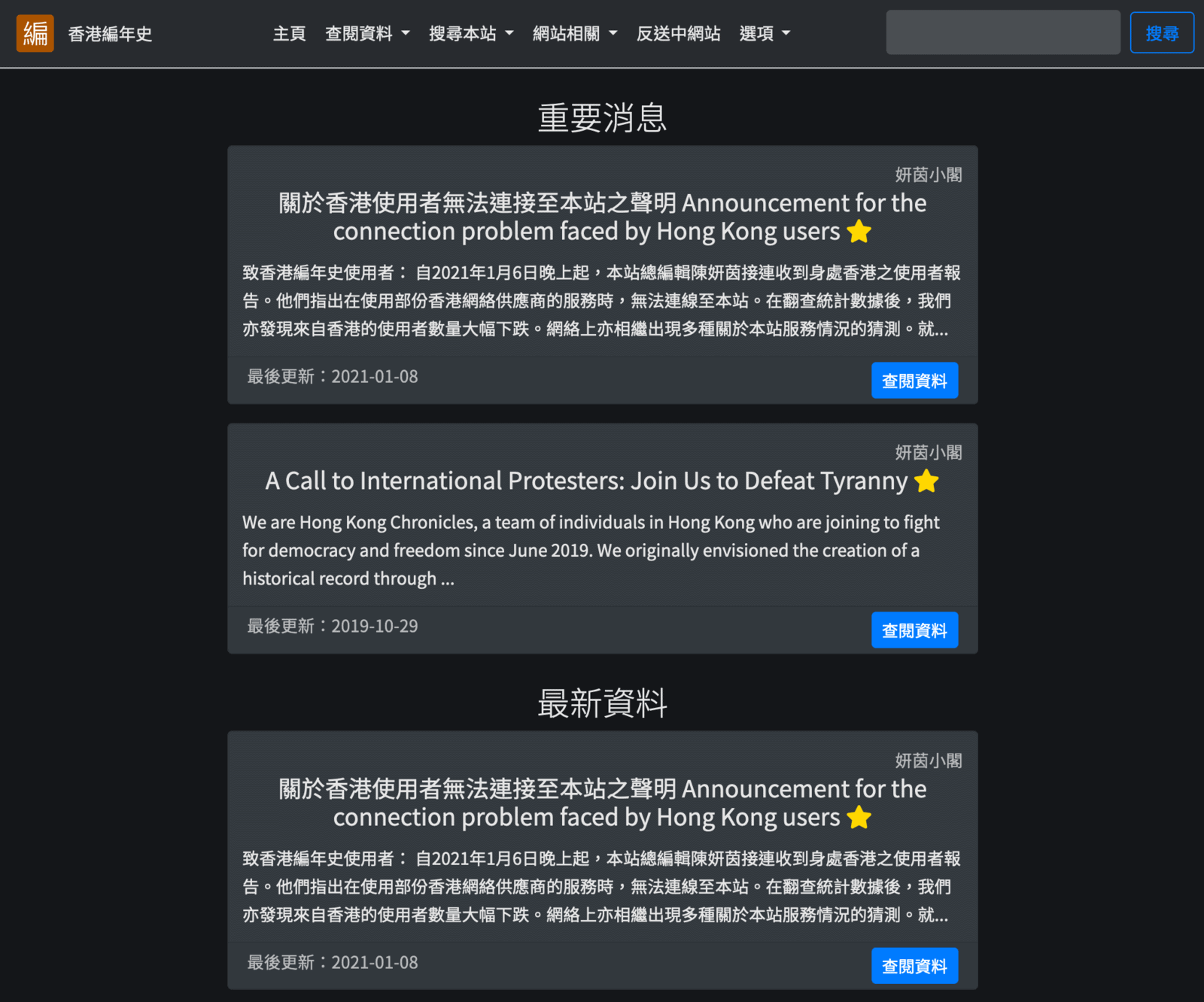Go to 主頁 in navigation bar
Image resolution: width=1204 pixels, height=1002 pixels.
[x=289, y=33]
